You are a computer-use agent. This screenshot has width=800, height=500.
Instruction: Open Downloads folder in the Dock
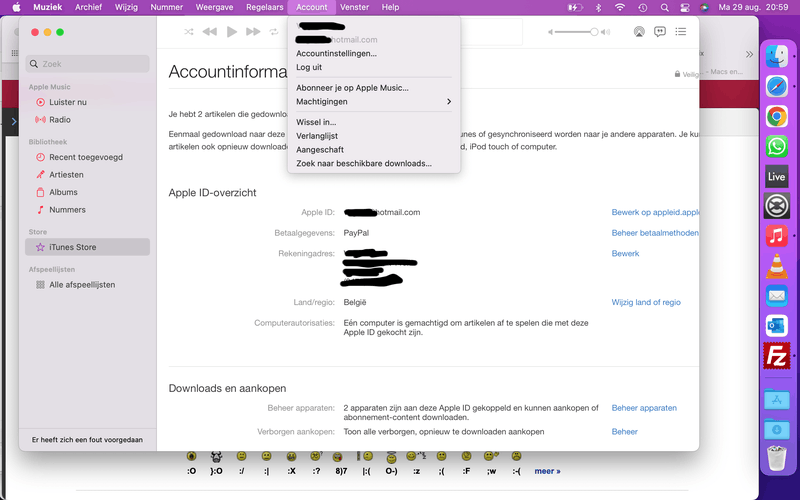[x=777, y=430]
